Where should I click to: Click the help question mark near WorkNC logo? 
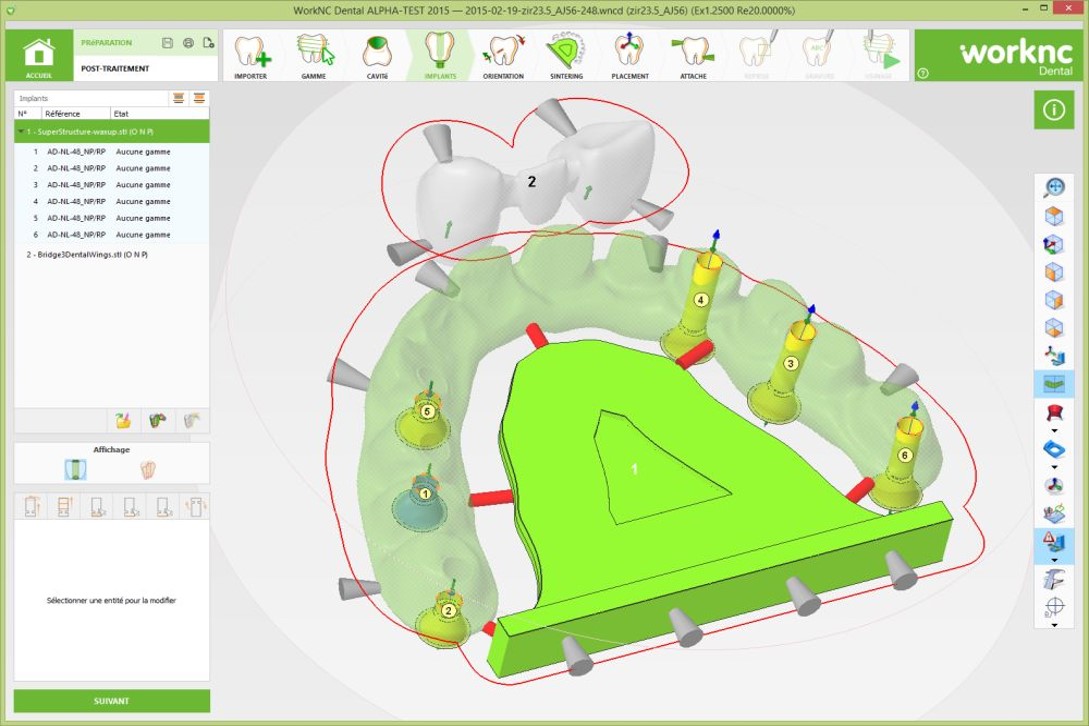(922, 73)
